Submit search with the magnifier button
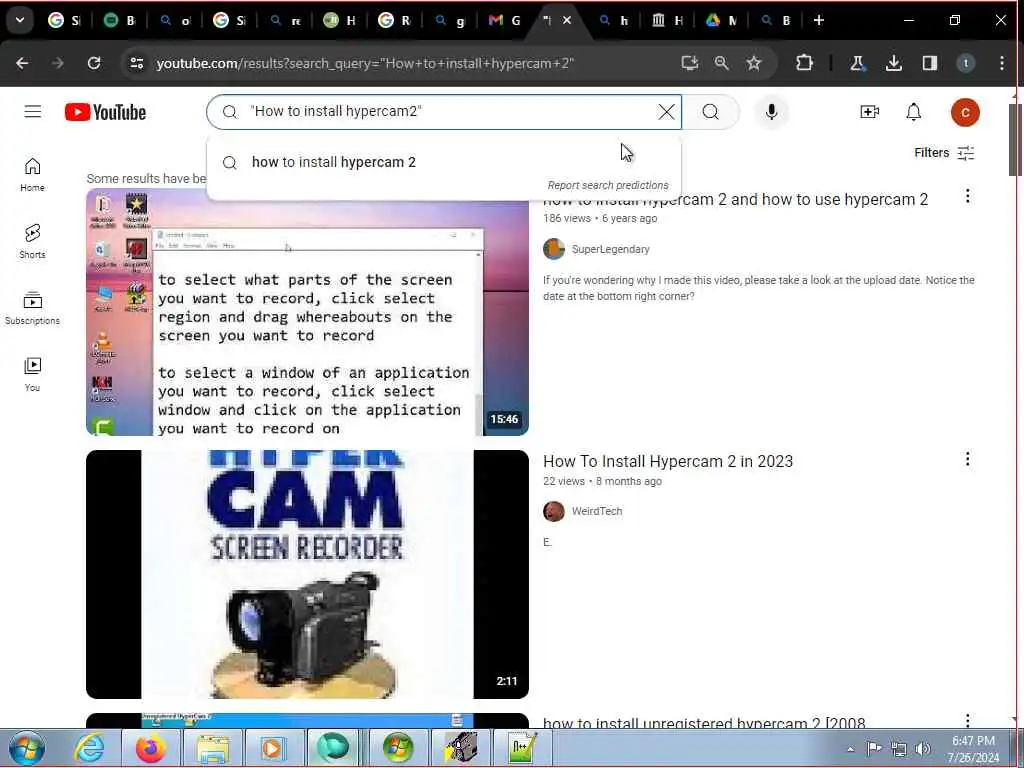1024x768 pixels. [711, 112]
